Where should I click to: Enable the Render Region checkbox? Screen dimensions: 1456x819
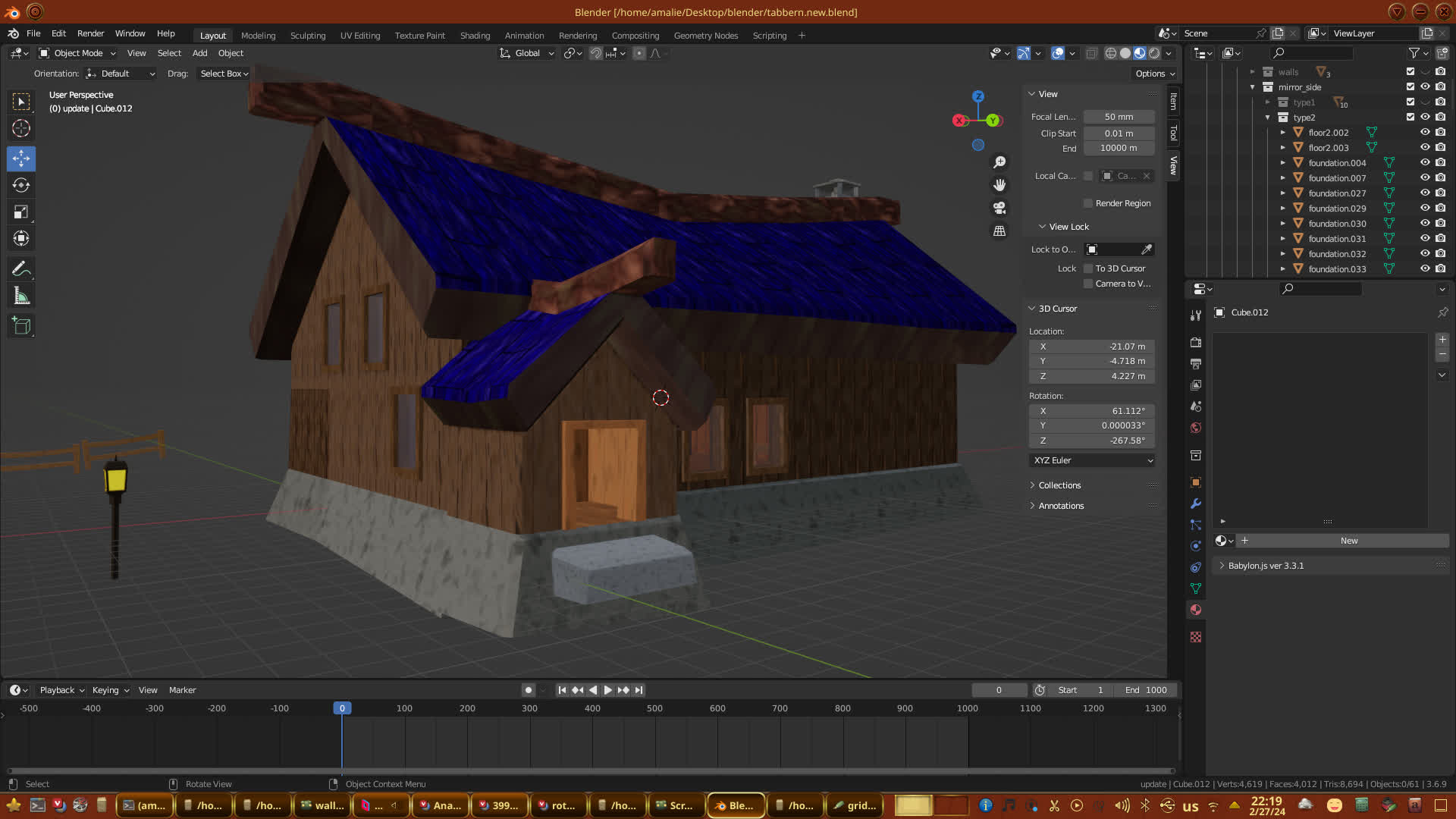[x=1088, y=203]
